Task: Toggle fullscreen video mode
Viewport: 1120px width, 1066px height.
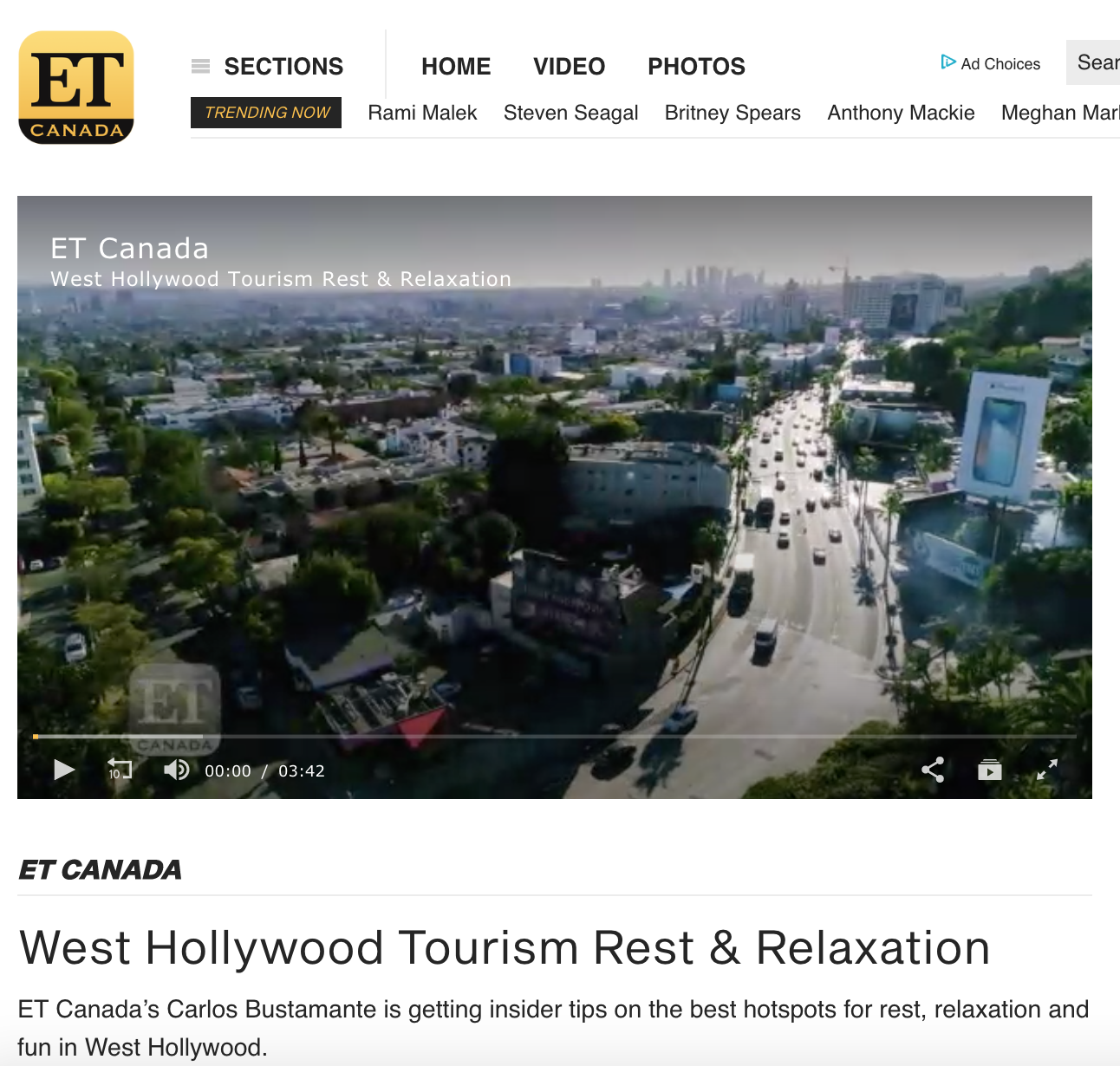Action: (x=1047, y=770)
